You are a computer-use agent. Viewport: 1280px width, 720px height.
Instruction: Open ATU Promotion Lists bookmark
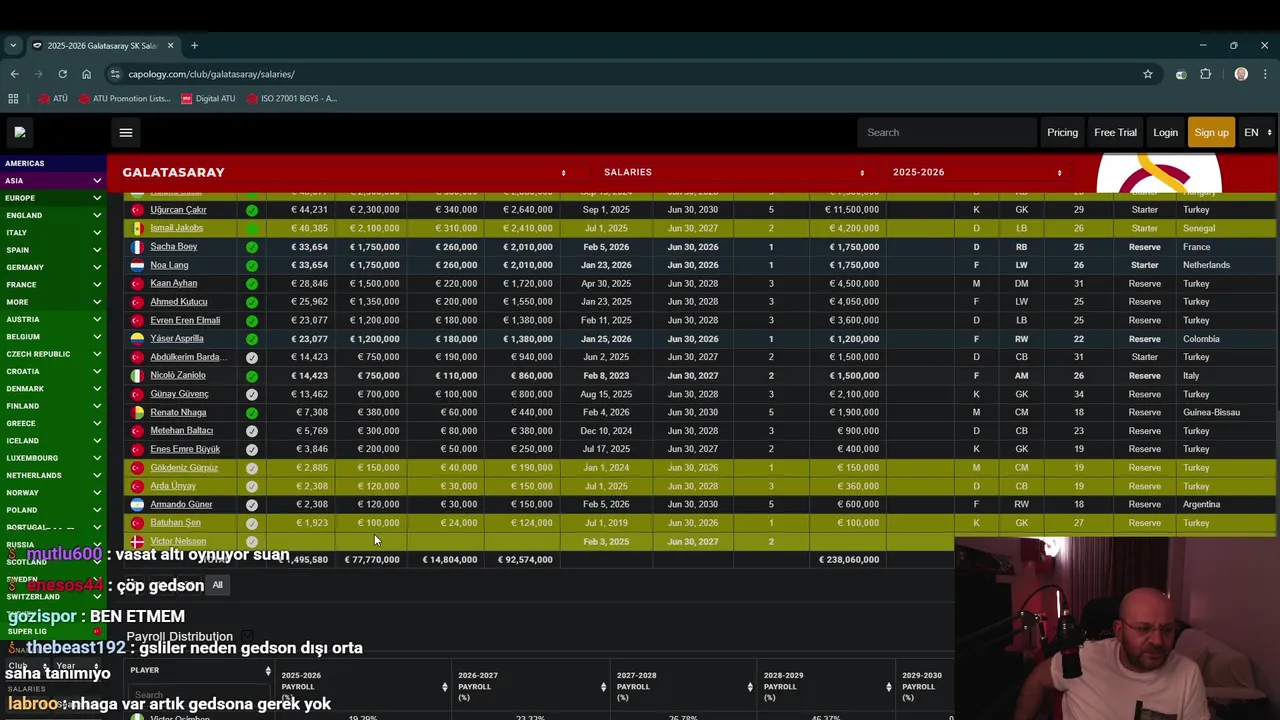pyautogui.click(x=124, y=98)
